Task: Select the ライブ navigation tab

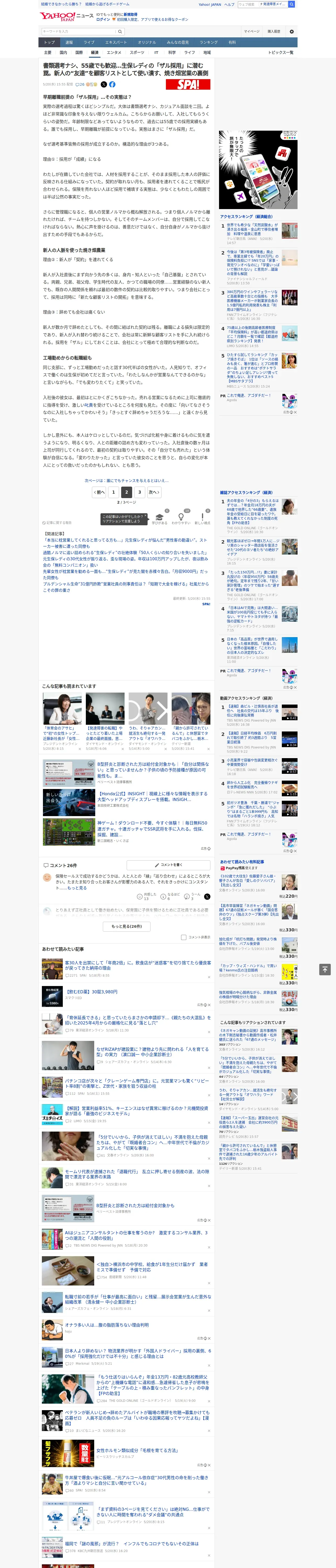Action: click(x=89, y=43)
